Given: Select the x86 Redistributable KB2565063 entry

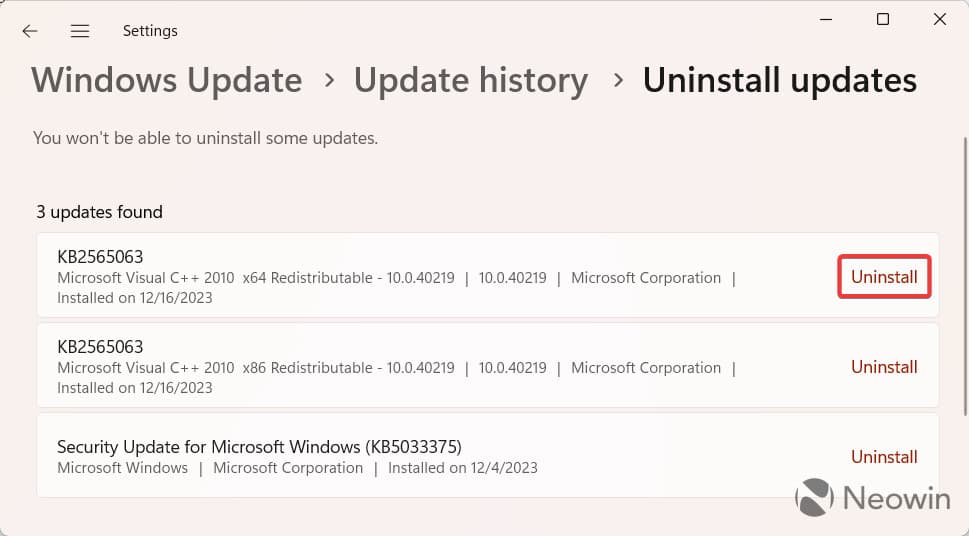Looking at the screenshot, I should [x=400, y=366].
